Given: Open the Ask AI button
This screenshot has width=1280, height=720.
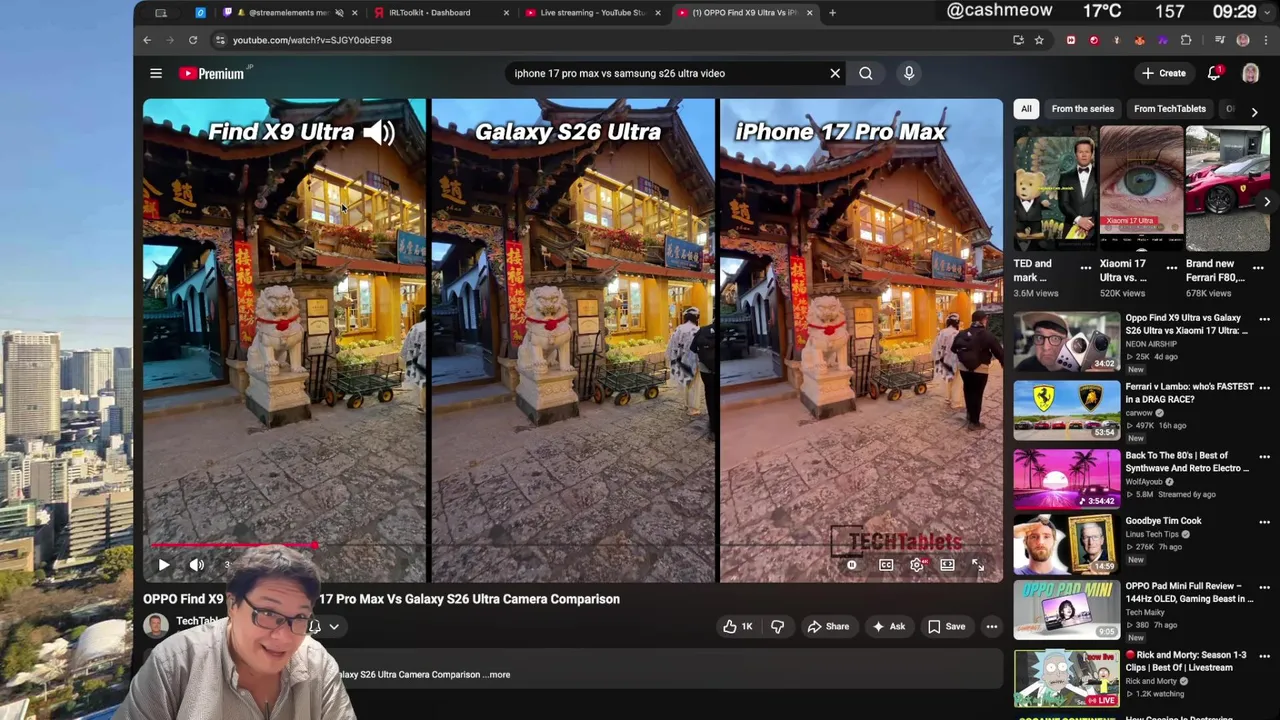Looking at the screenshot, I should (x=888, y=627).
